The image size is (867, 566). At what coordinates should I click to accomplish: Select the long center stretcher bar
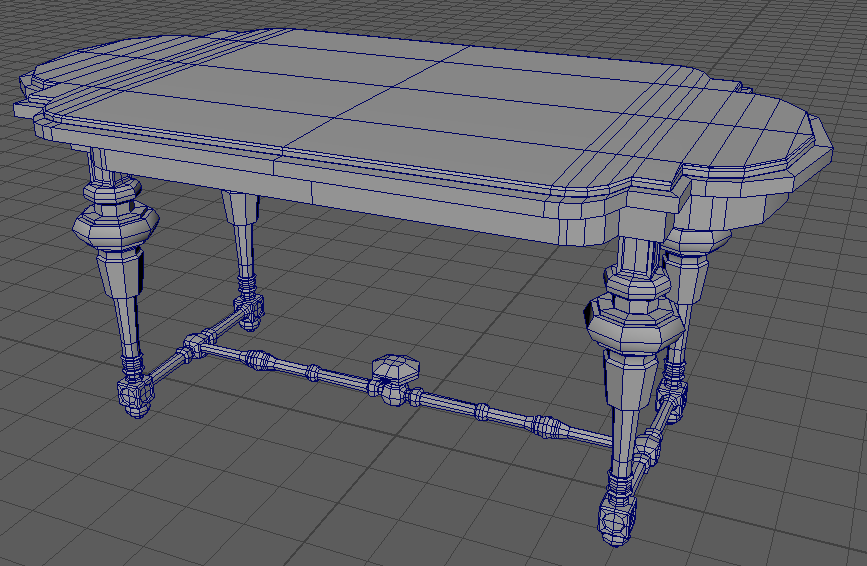click(406, 397)
